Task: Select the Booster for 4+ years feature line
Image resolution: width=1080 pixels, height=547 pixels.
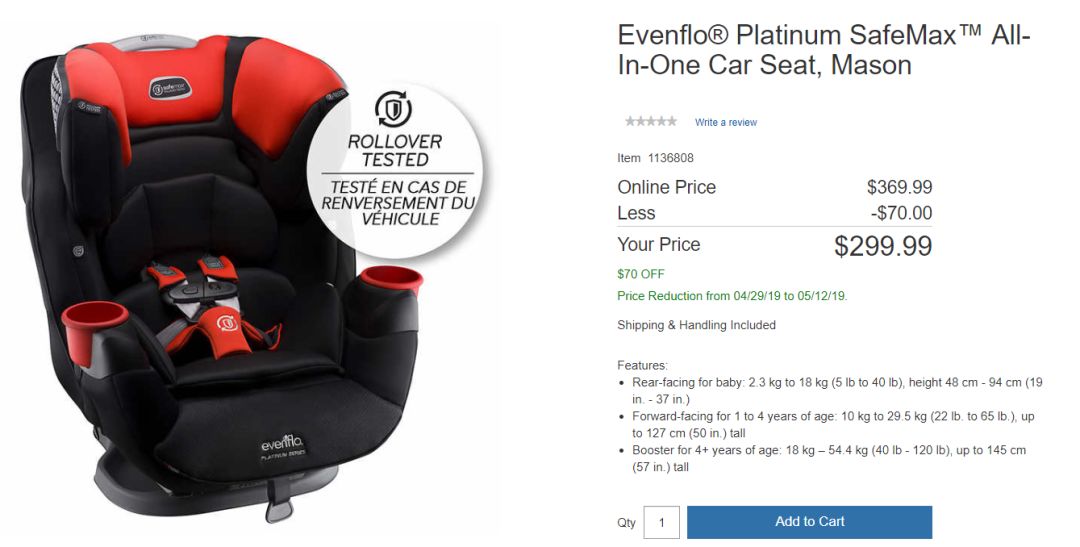Action: click(x=829, y=458)
